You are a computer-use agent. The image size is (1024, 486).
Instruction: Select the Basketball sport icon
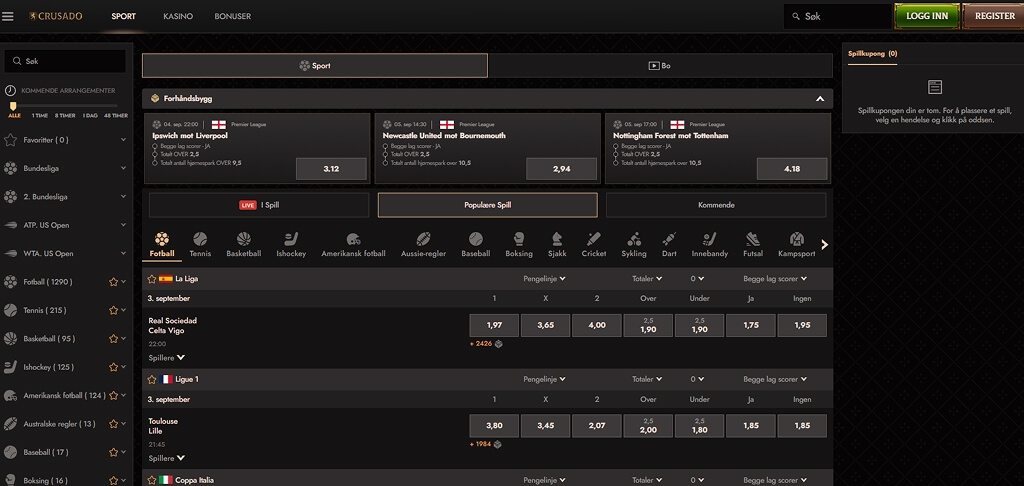click(x=244, y=239)
